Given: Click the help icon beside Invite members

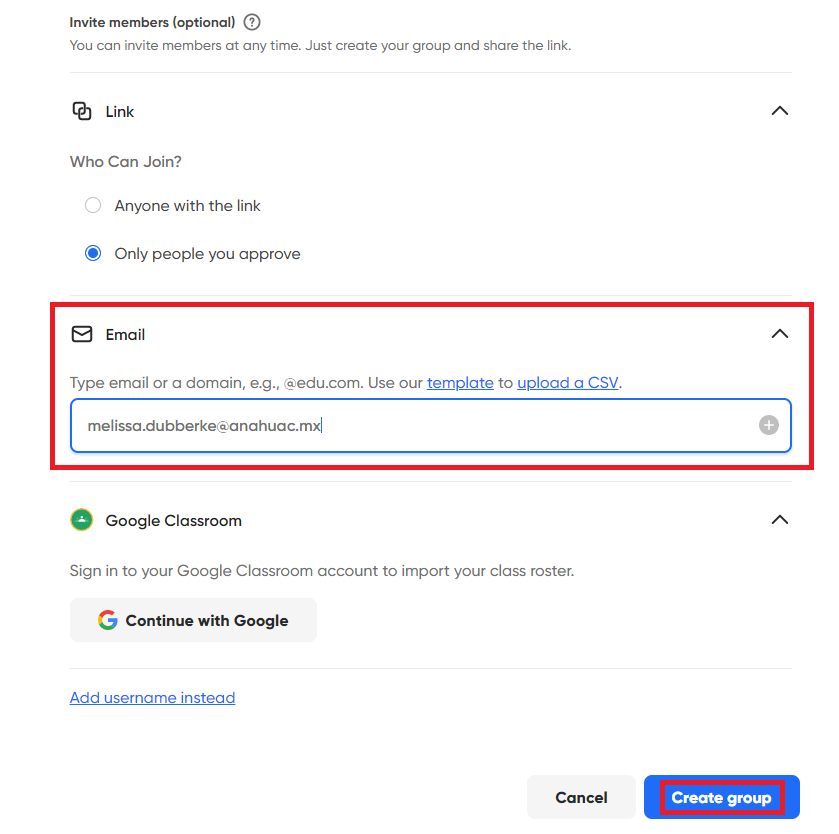Looking at the screenshot, I should click(252, 22).
